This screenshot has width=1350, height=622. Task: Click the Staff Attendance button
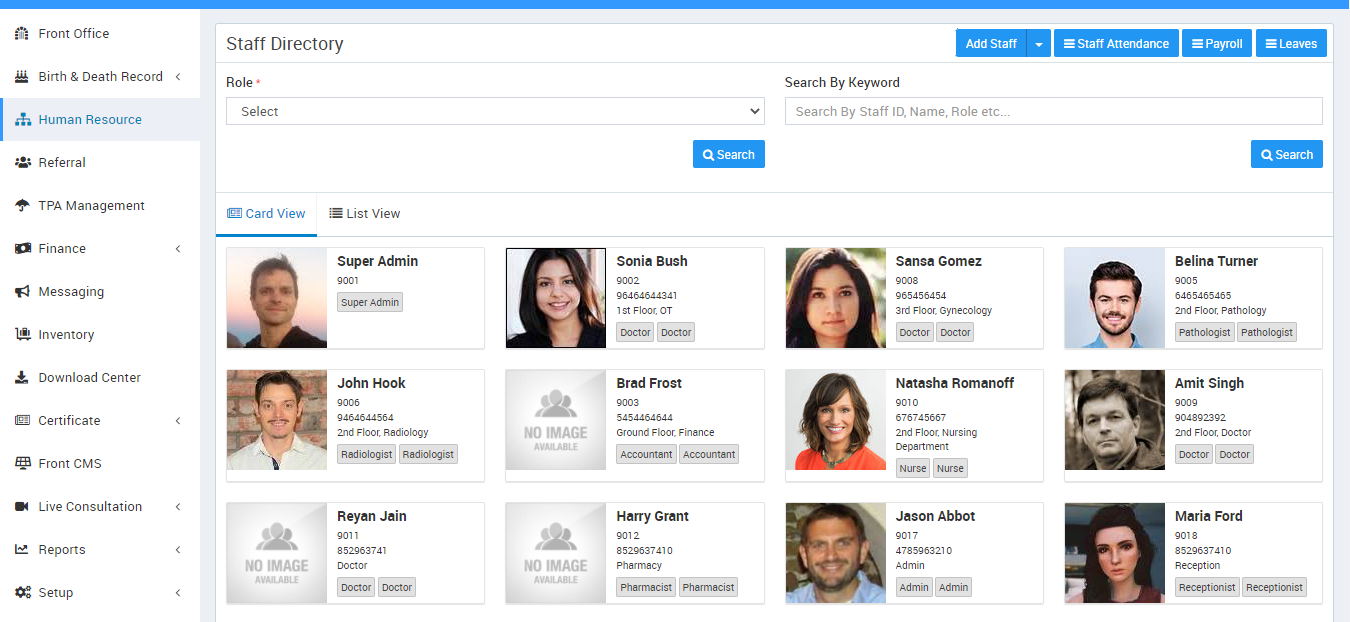point(1115,44)
